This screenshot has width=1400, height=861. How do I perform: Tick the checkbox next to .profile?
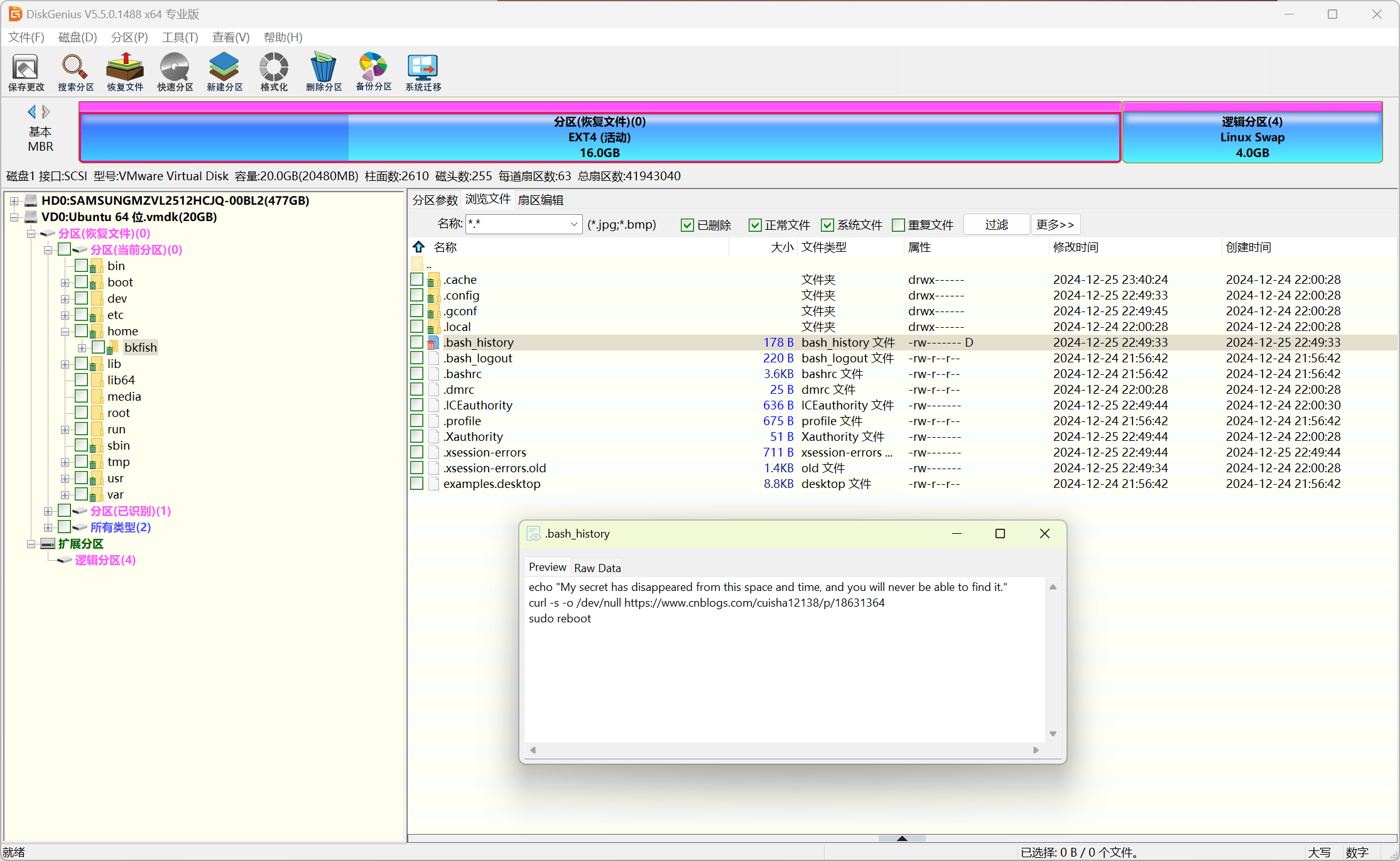click(416, 421)
